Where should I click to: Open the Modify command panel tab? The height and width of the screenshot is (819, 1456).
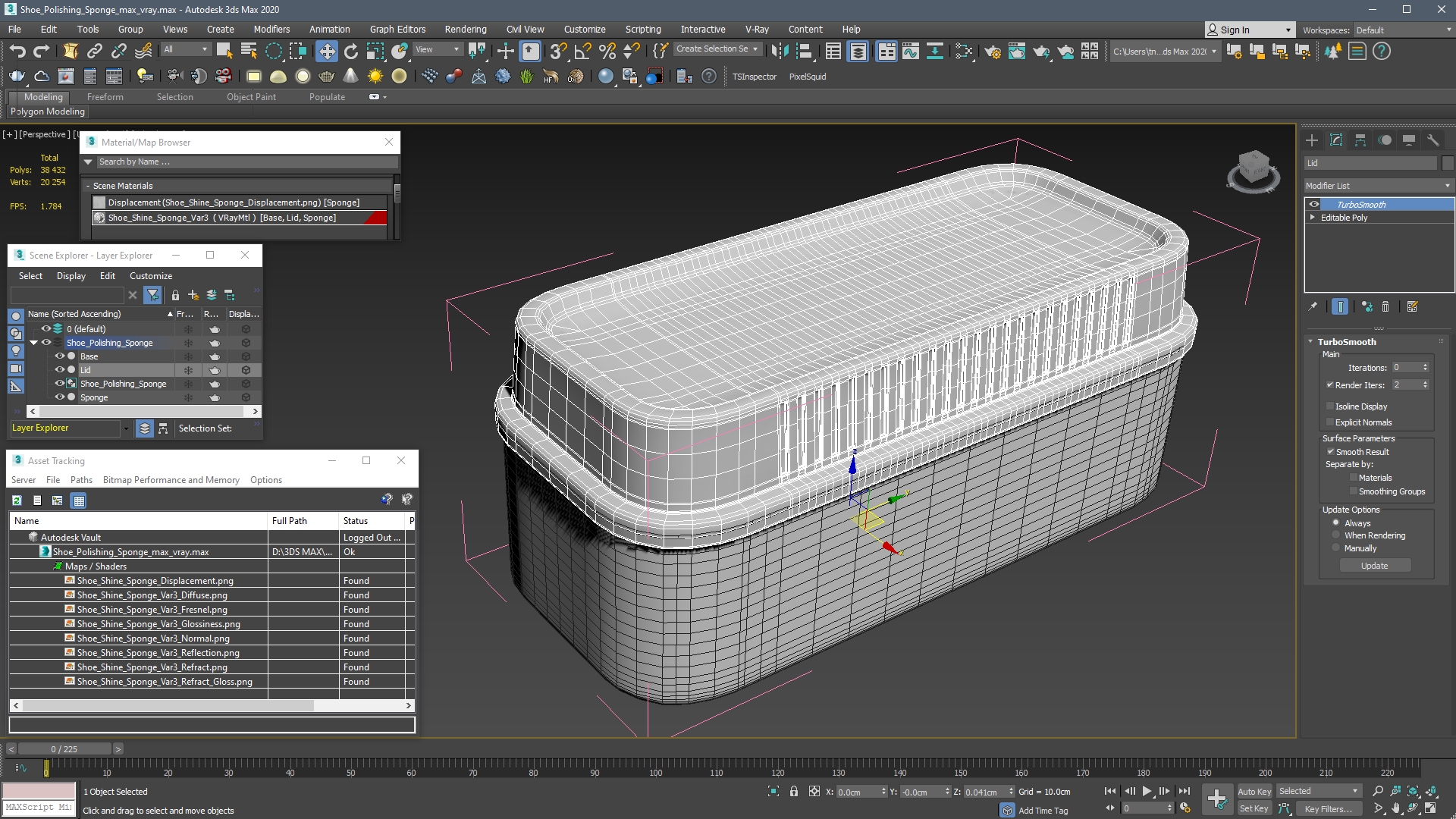[1336, 140]
